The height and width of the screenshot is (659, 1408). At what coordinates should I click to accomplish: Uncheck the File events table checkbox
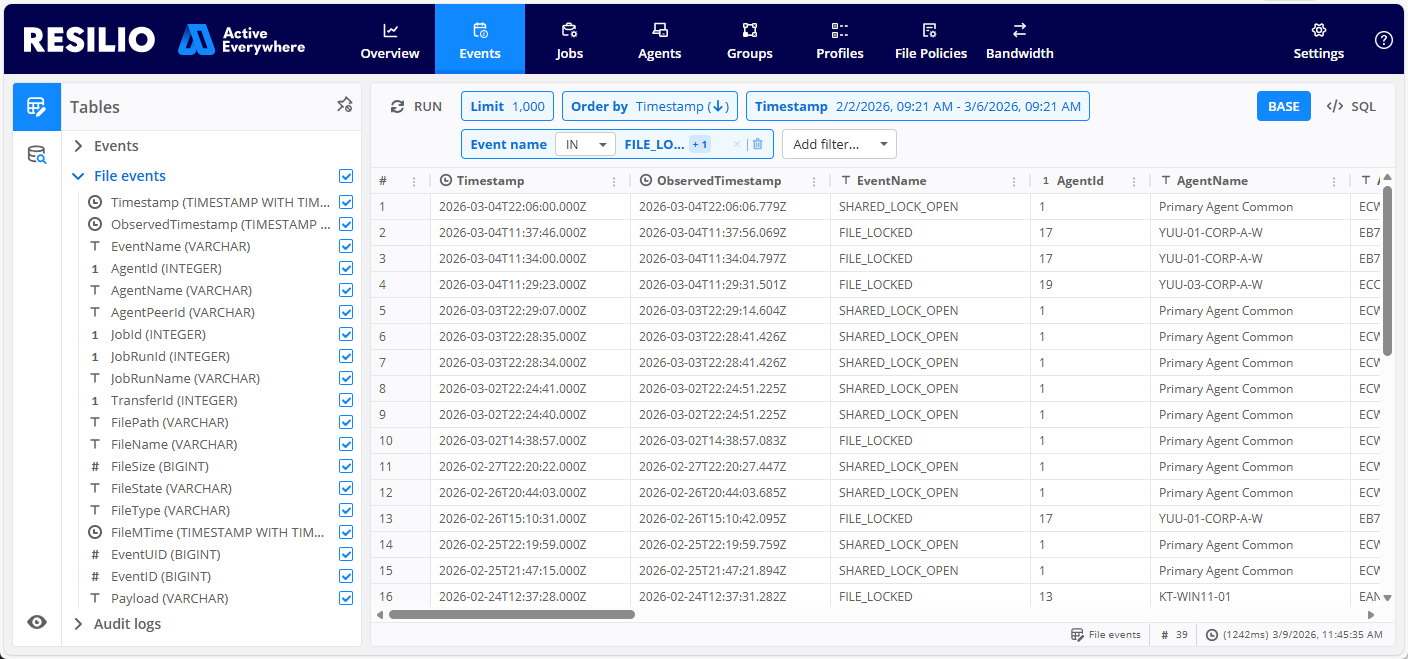(346, 176)
